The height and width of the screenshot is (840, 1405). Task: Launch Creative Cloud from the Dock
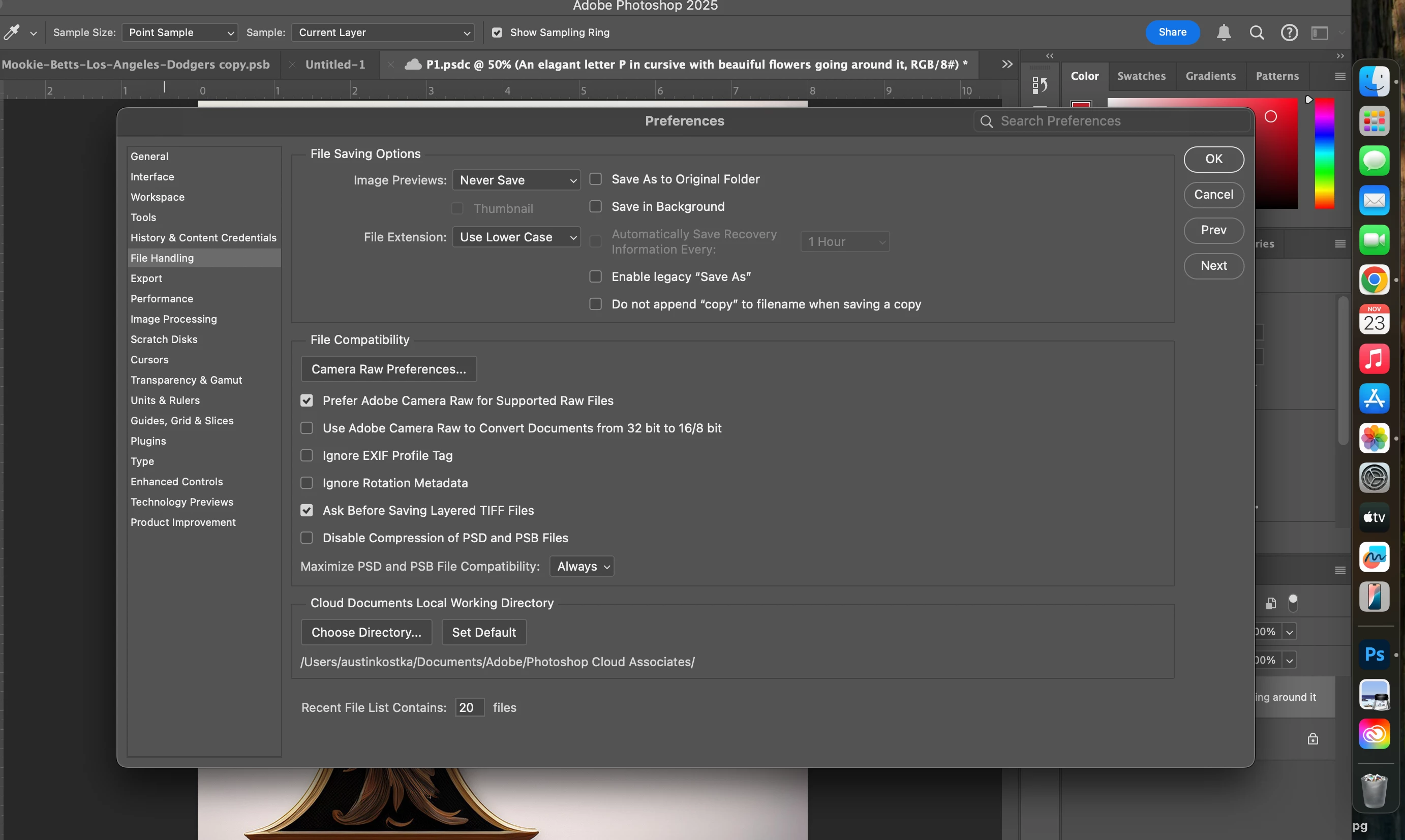click(1374, 734)
